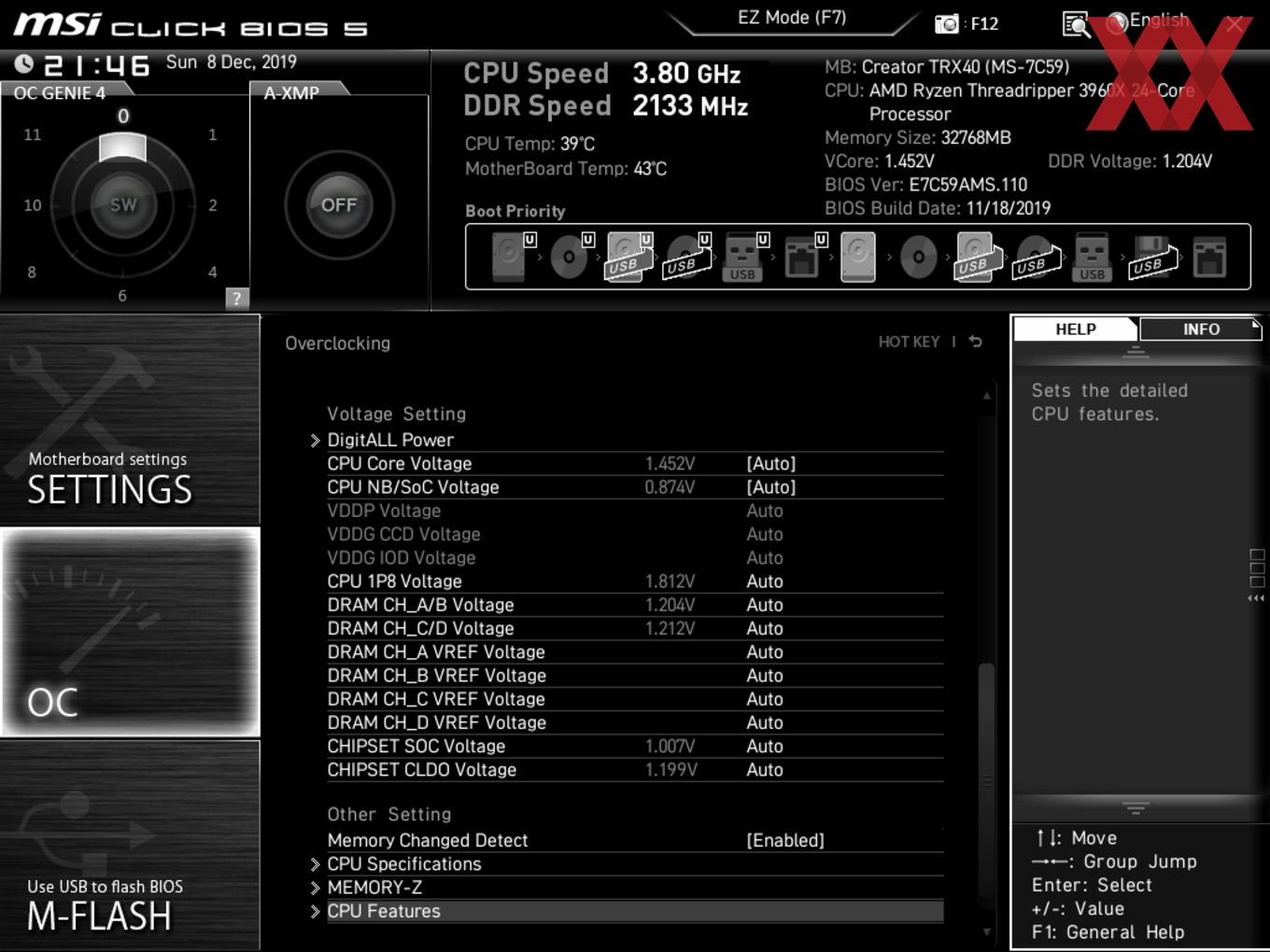Select the OC GENIE 4 tab label
Image resolution: width=1270 pixels, height=952 pixels.
pos(60,92)
